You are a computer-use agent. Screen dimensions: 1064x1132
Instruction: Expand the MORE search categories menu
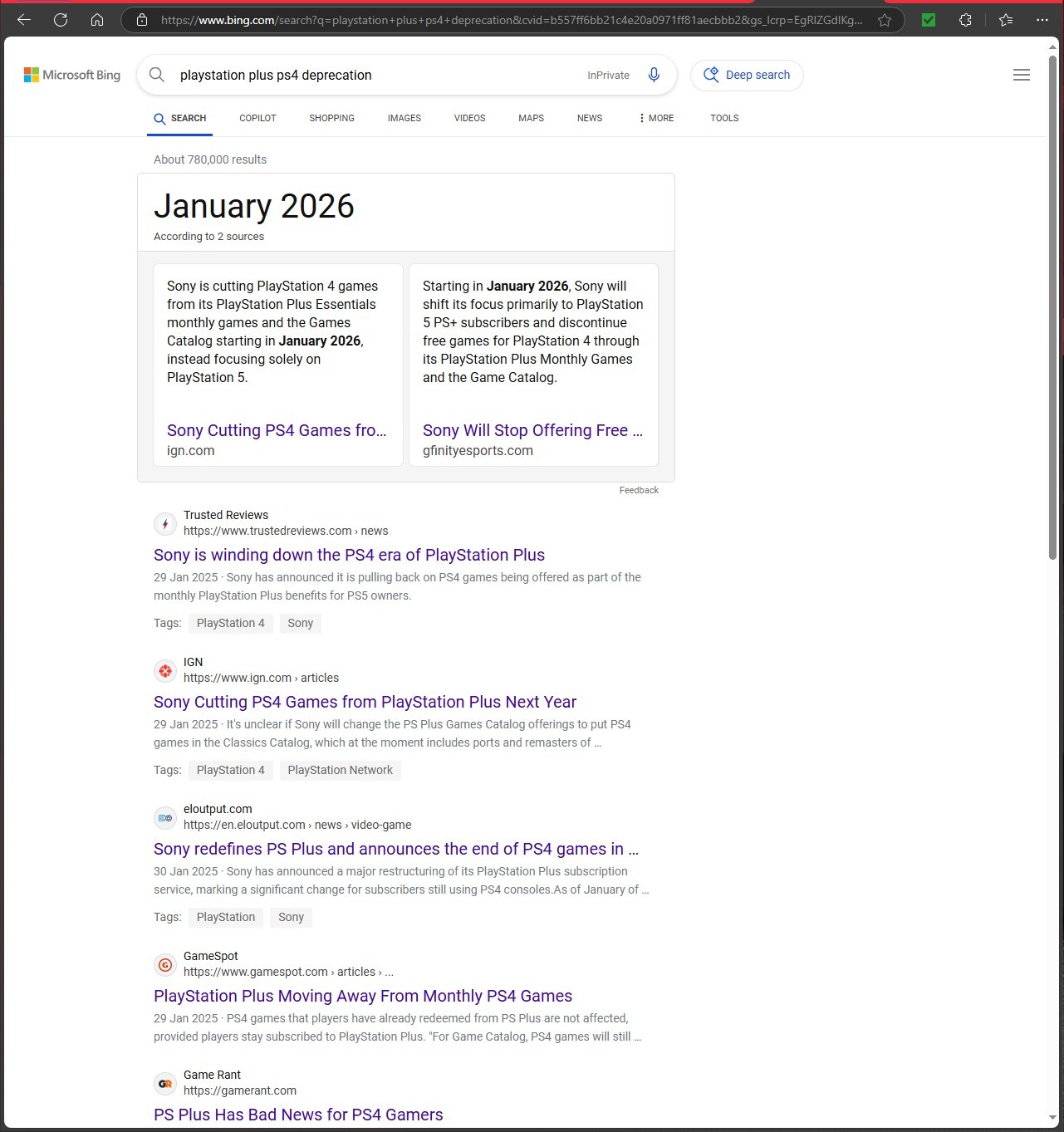point(656,118)
